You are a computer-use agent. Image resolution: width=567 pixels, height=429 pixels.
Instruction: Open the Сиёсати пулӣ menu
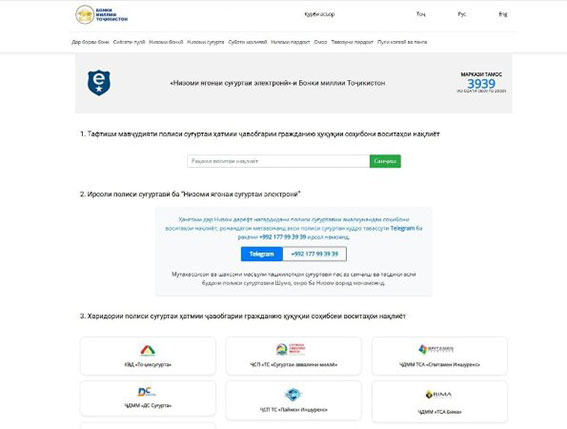click(129, 42)
